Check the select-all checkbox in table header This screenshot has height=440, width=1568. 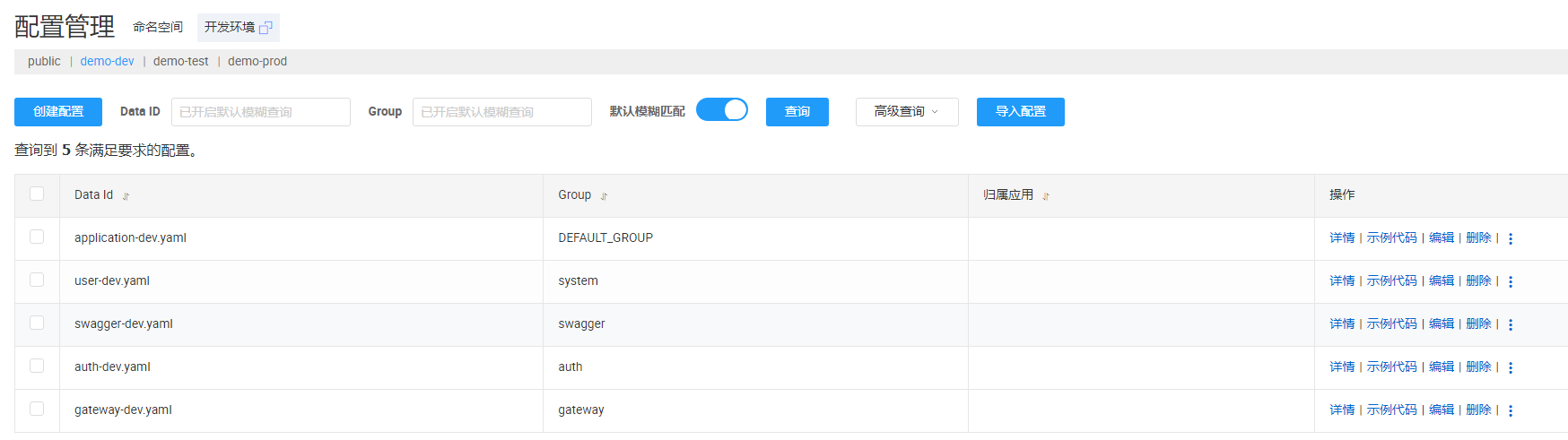click(x=37, y=194)
